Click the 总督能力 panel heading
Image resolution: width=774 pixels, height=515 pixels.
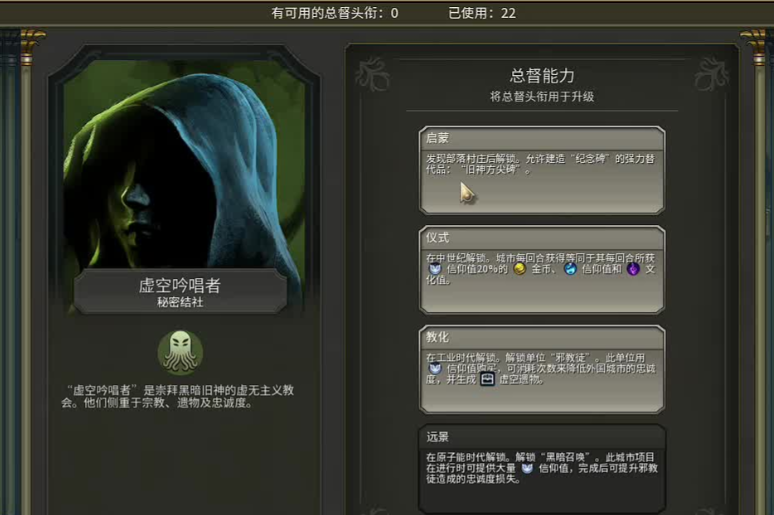click(542, 76)
